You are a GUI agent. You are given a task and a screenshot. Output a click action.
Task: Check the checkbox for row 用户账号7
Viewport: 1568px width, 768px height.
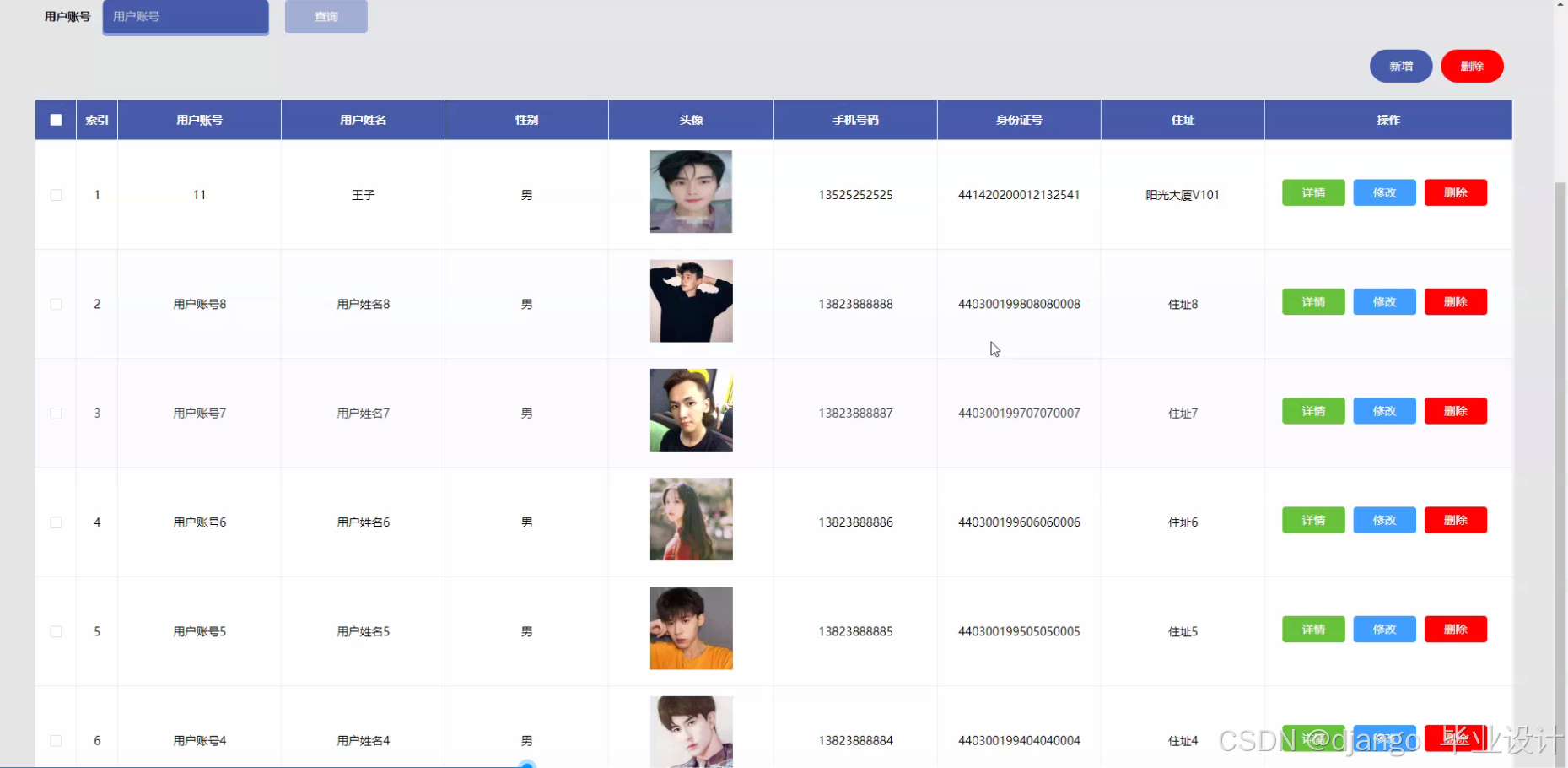point(56,414)
